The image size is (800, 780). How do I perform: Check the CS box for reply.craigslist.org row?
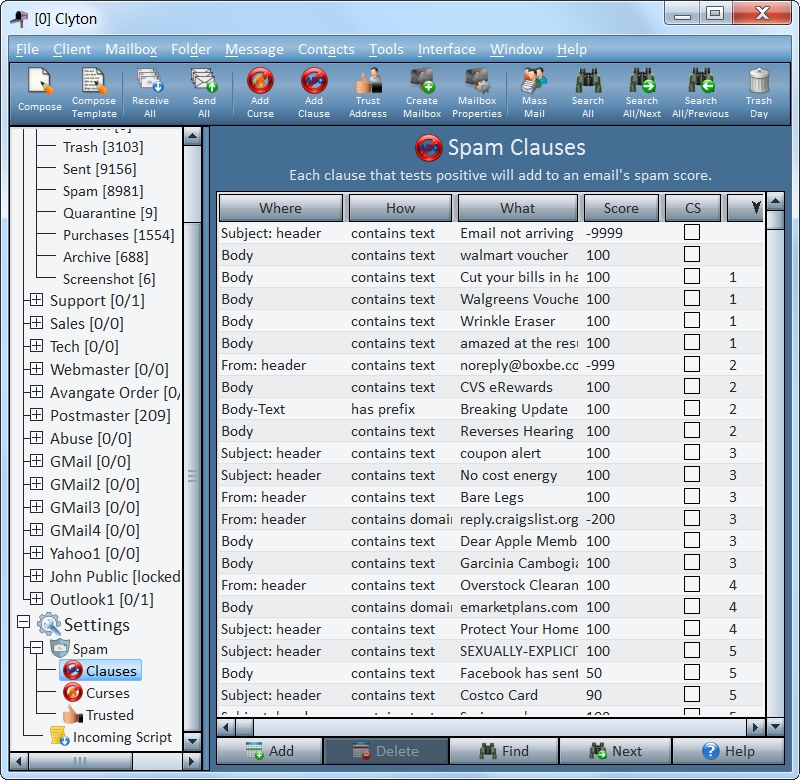[x=692, y=518]
